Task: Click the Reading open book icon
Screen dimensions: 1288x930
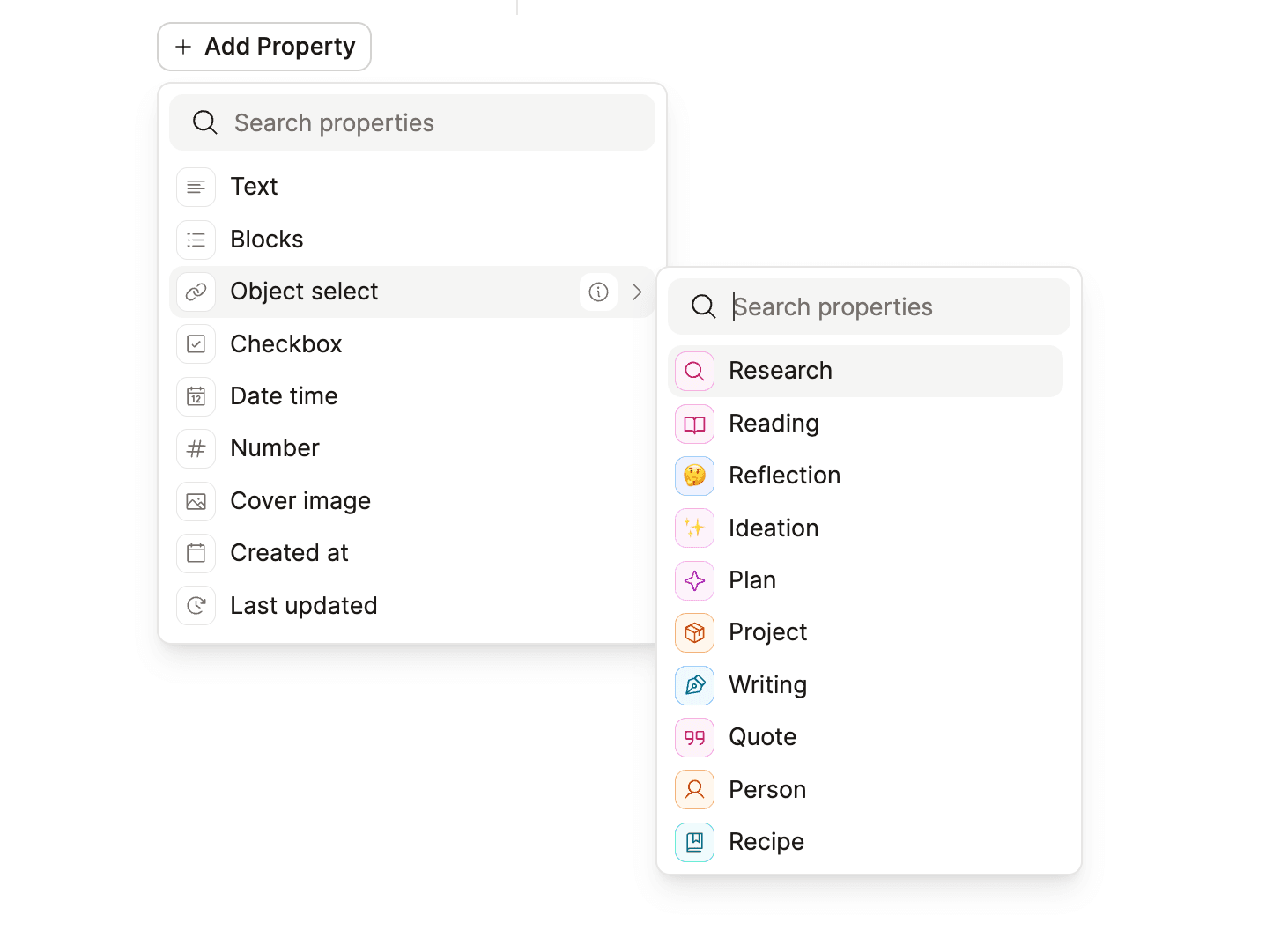Action: click(693, 424)
